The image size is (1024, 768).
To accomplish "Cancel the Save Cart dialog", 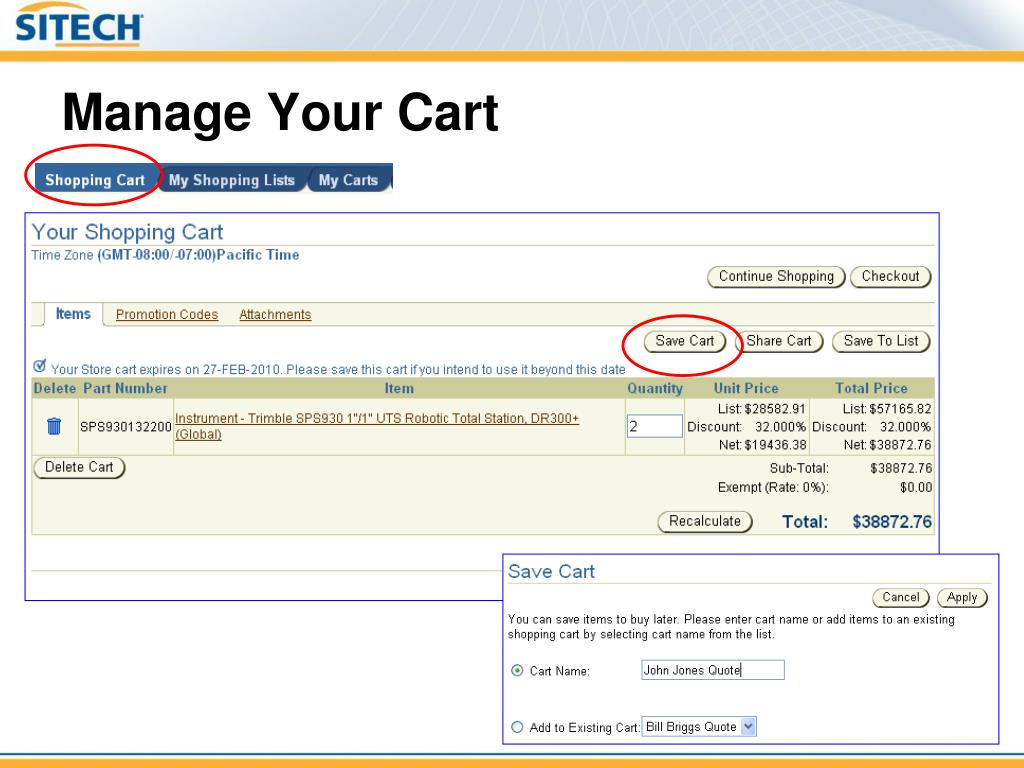I will pos(901,597).
